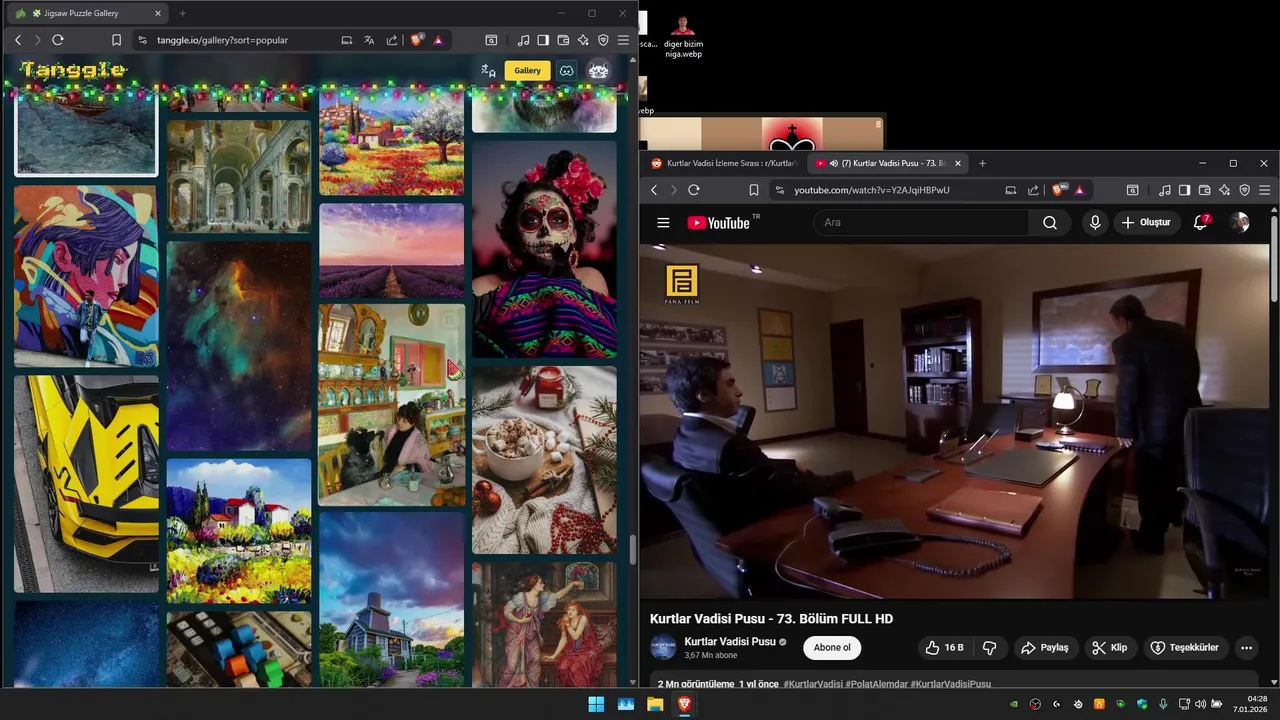Open Tanggle user avatar menu

(x=598, y=70)
